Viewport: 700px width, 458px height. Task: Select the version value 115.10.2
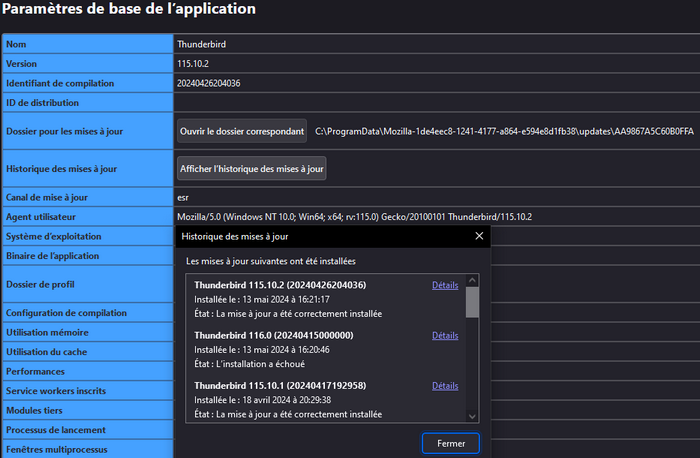(x=193, y=64)
